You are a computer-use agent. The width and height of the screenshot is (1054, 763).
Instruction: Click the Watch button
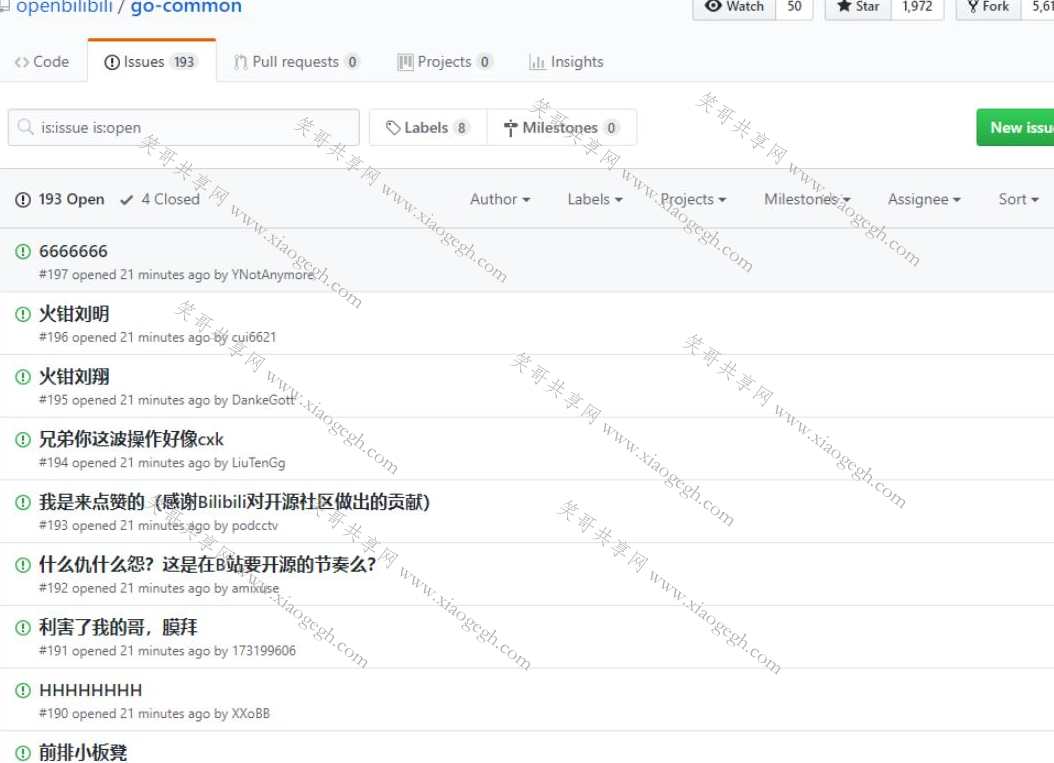(735, 7)
